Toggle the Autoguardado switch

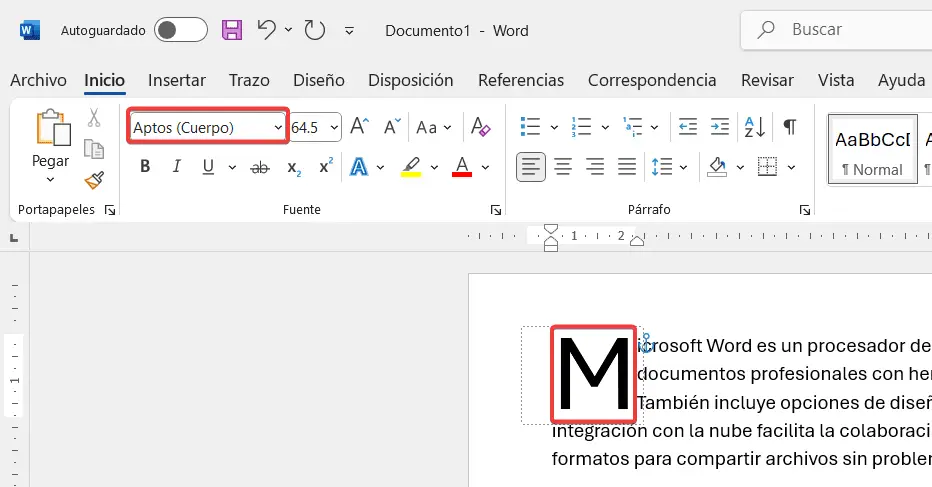(181, 30)
